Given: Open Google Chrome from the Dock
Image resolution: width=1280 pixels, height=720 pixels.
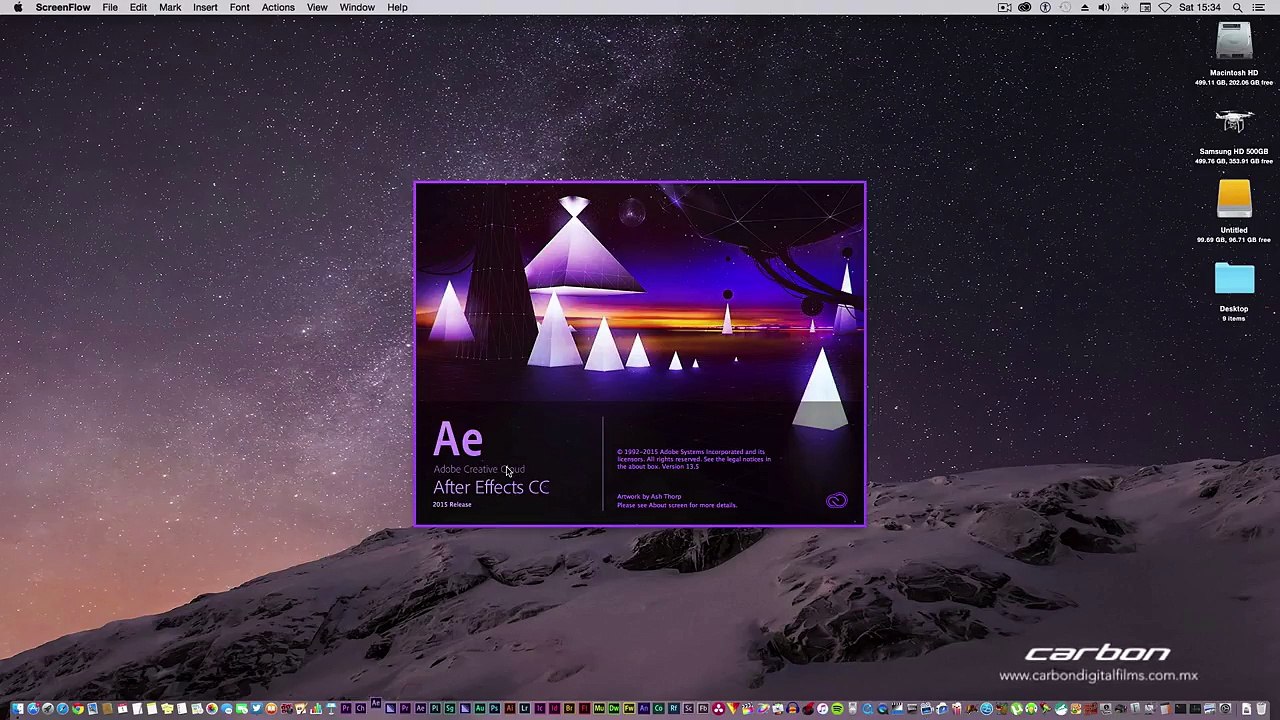Looking at the screenshot, I should point(77,709).
